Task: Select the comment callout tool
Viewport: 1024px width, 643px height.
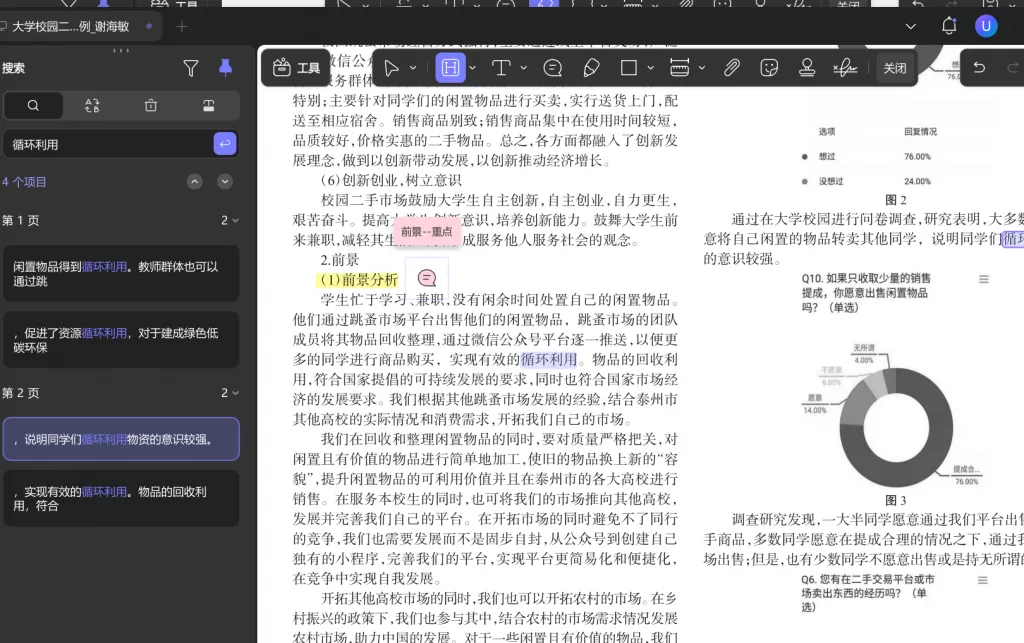Action: click(551, 68)
